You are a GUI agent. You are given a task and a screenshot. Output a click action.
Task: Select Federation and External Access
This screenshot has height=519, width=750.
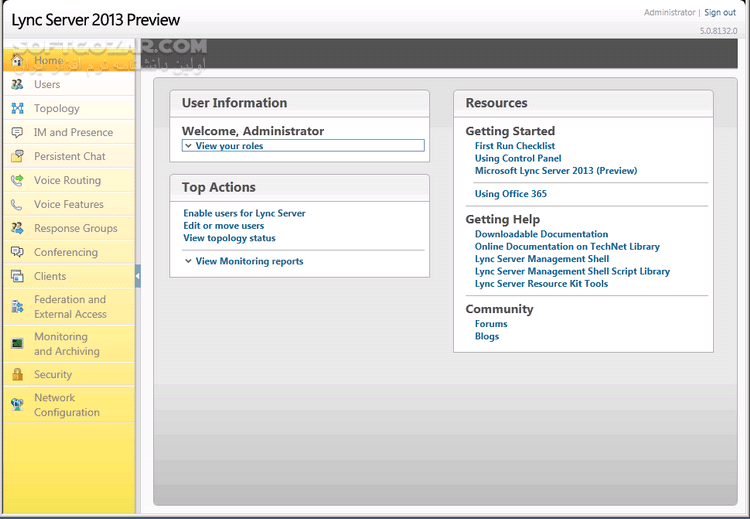coord(69,306)
